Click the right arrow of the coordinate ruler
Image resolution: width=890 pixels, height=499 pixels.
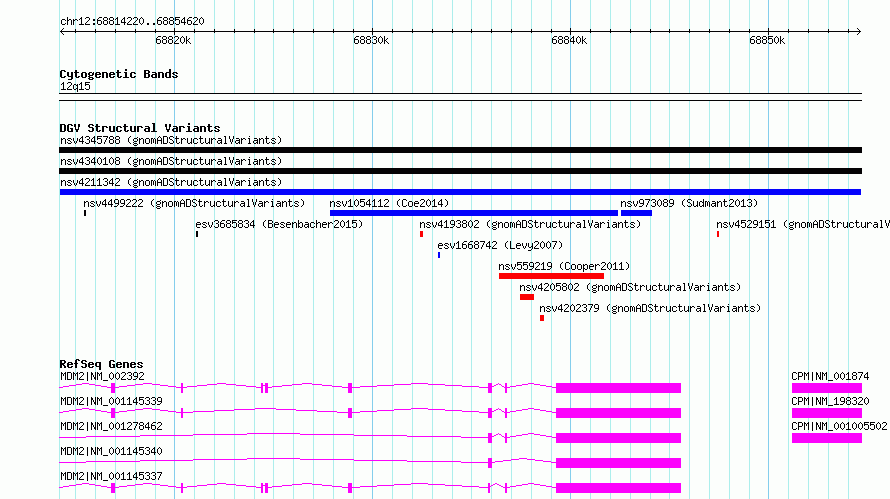(x=858, y=32)
